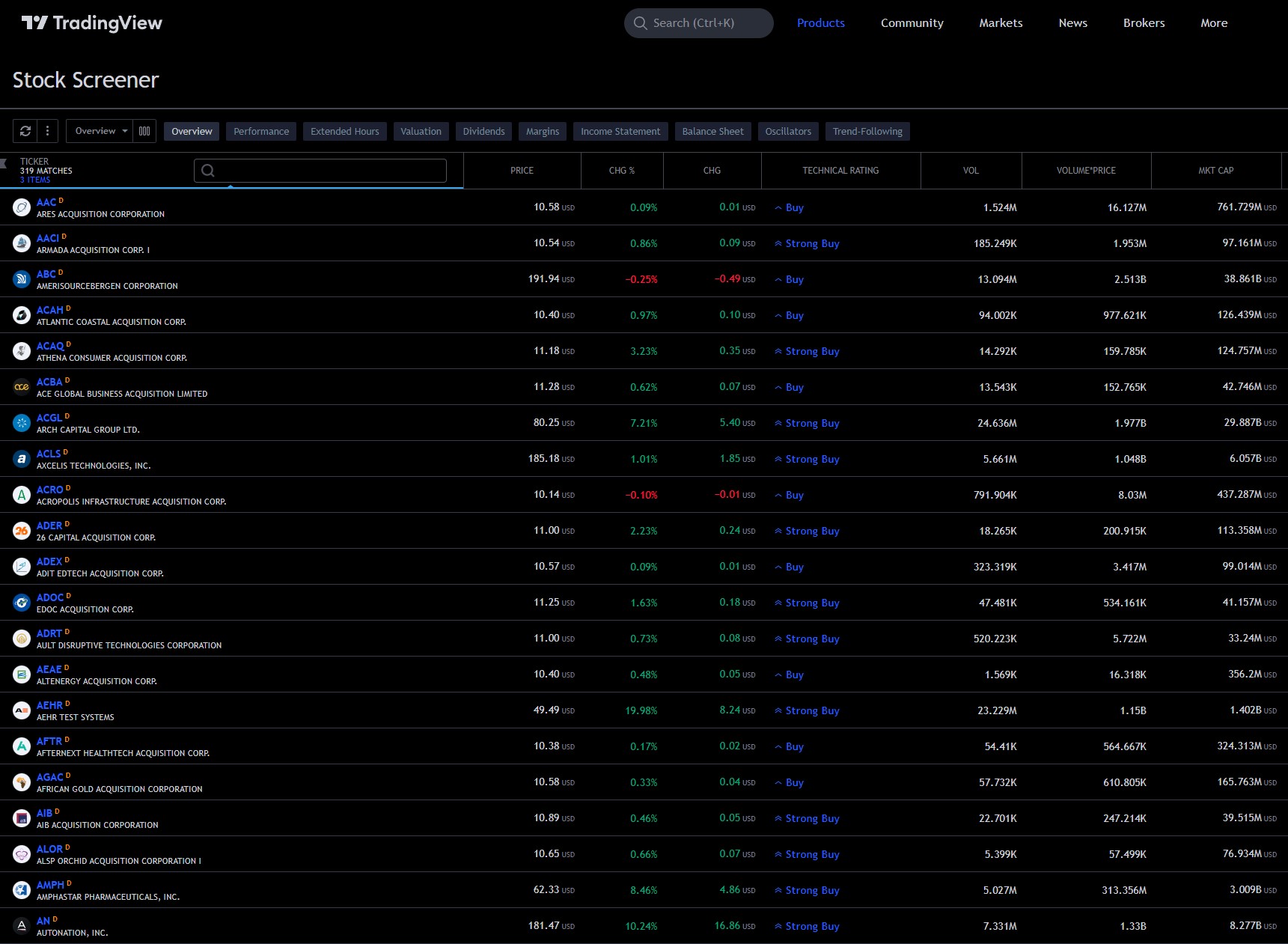
Task: Open the AAC ticker link
Action: (x=46, y=202)
